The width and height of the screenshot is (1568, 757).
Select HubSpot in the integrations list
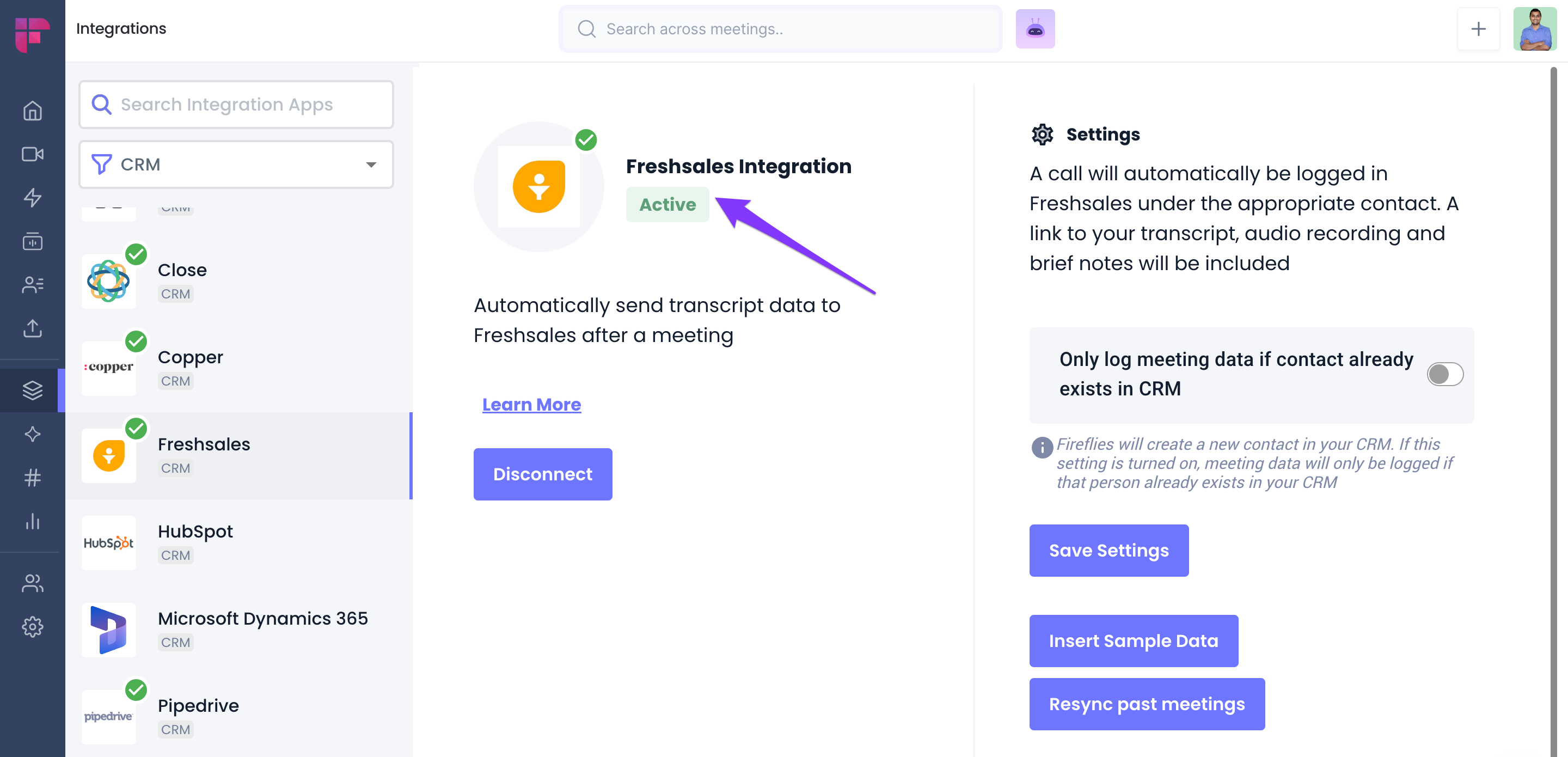pyautogui.click(x=238, y=542)
